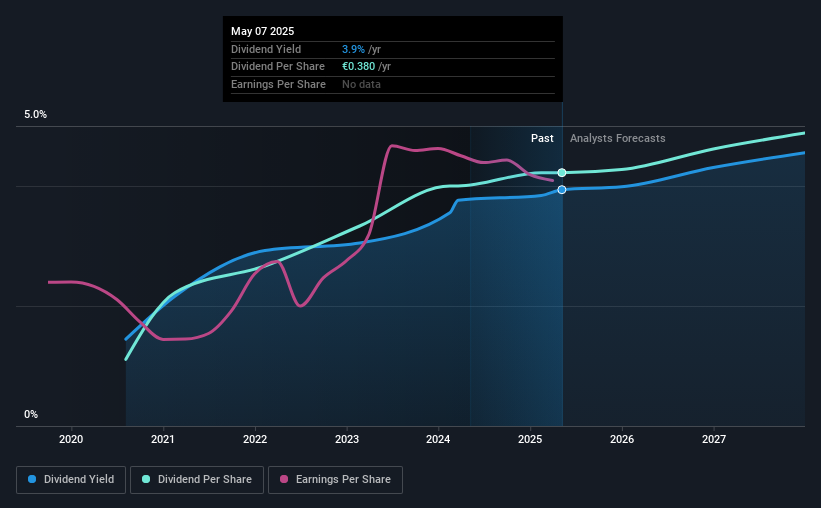The height and width of the screenshot is (508, 821).
Task: Select the teal dividend per share data point
Action: tap(562, 173)
